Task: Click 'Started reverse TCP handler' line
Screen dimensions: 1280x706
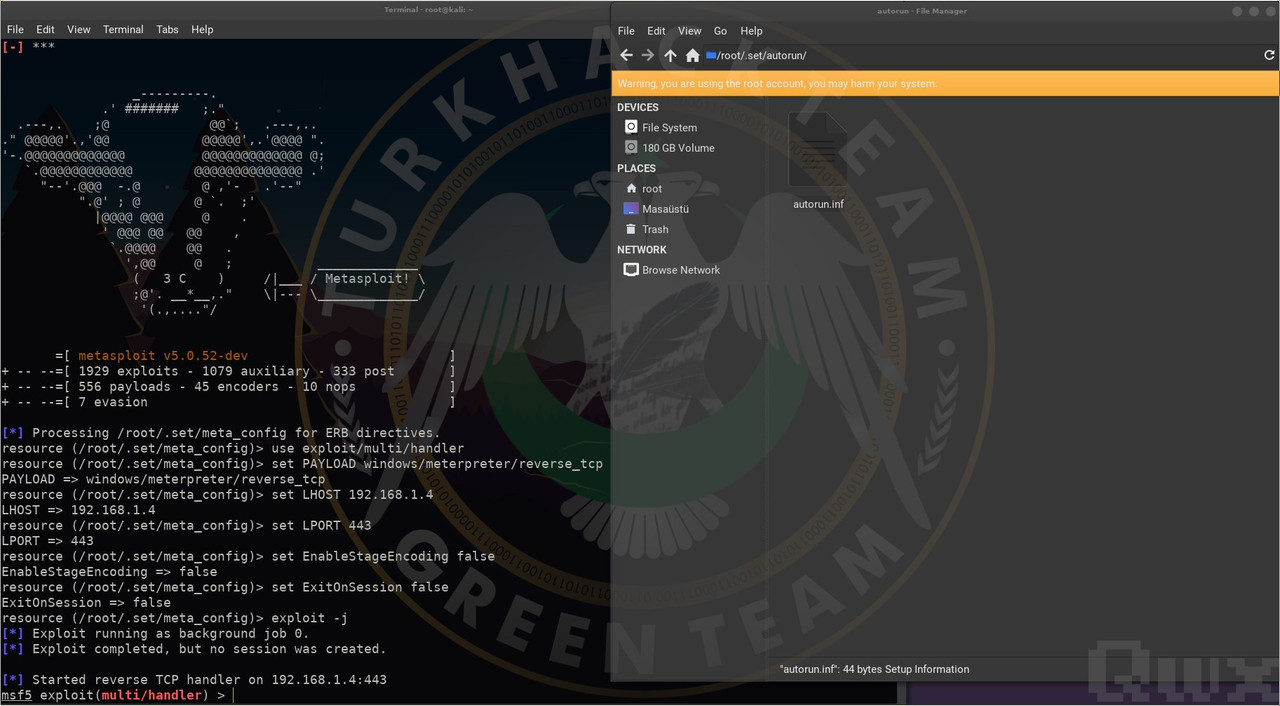Action: pos(194,680)
